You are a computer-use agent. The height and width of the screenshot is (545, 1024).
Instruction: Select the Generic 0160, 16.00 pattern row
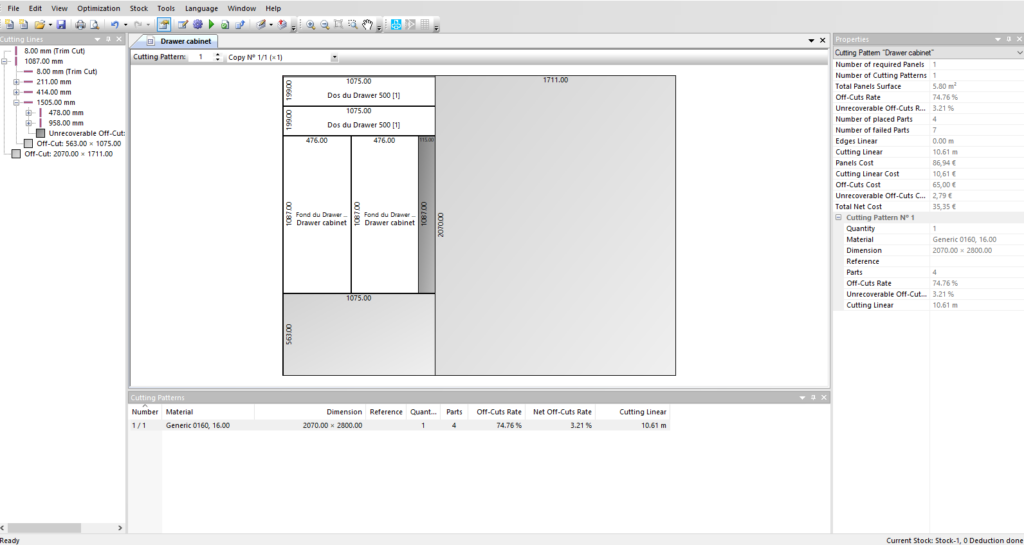coord(400,425)
